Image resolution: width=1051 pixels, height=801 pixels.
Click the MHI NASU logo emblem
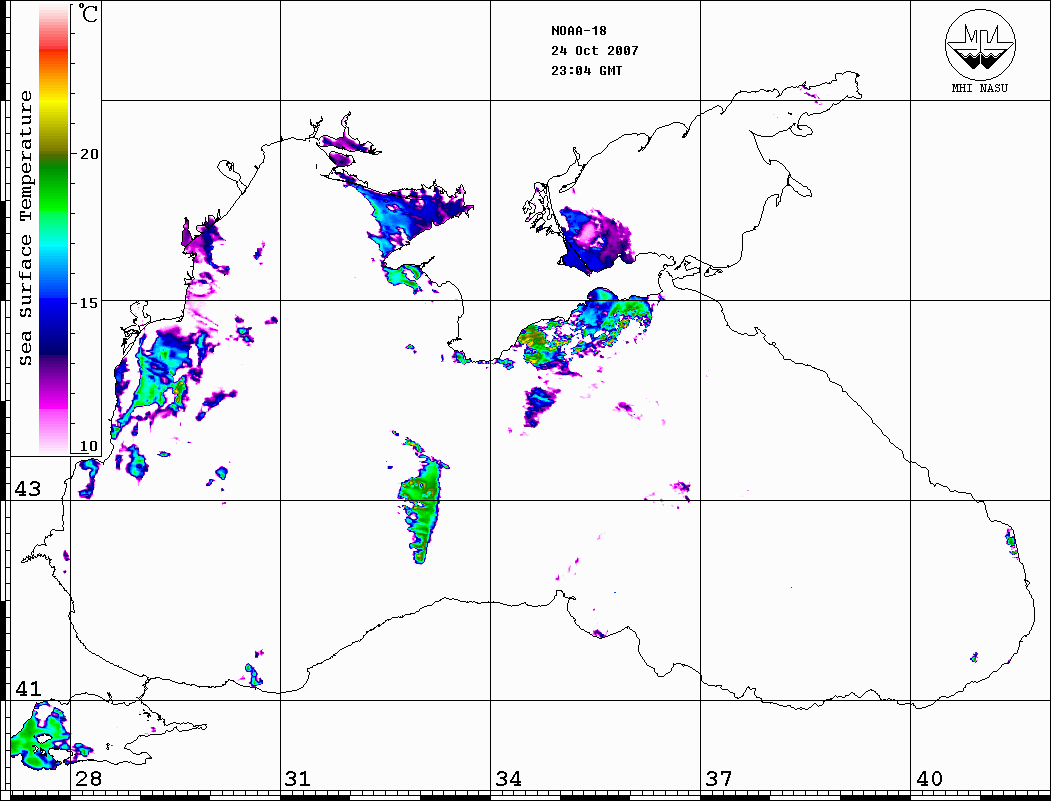click(980, 44)
